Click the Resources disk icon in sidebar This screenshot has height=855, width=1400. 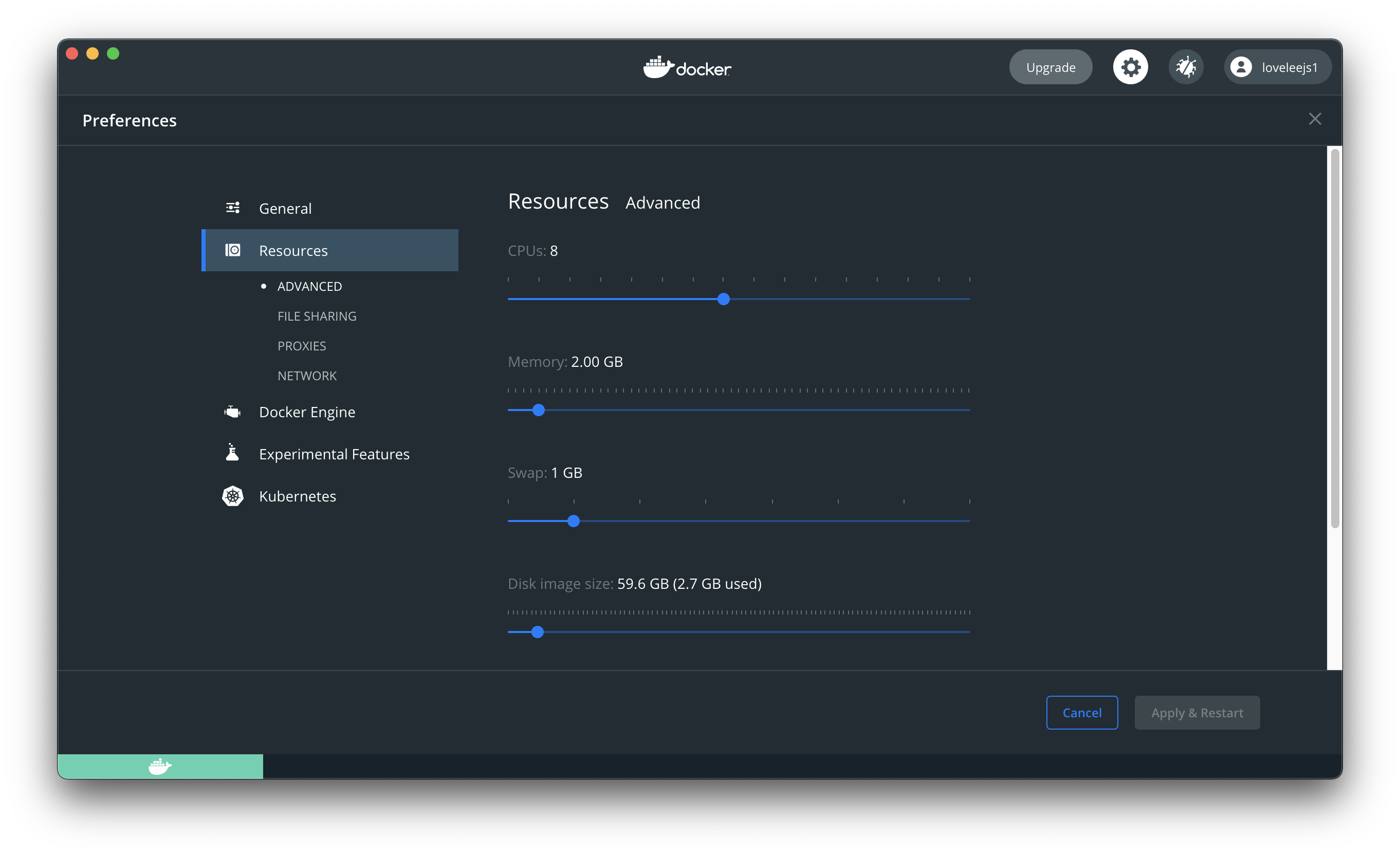[233, 251]
